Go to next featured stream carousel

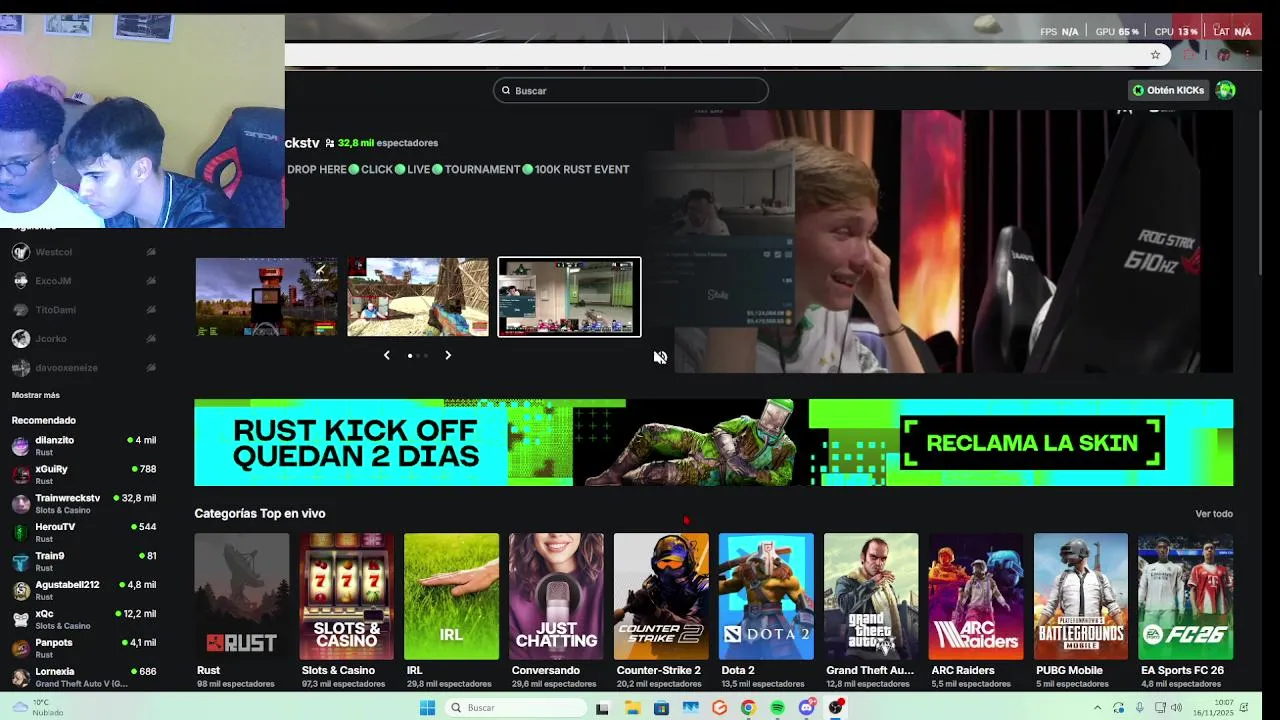[x=448, y=355]
